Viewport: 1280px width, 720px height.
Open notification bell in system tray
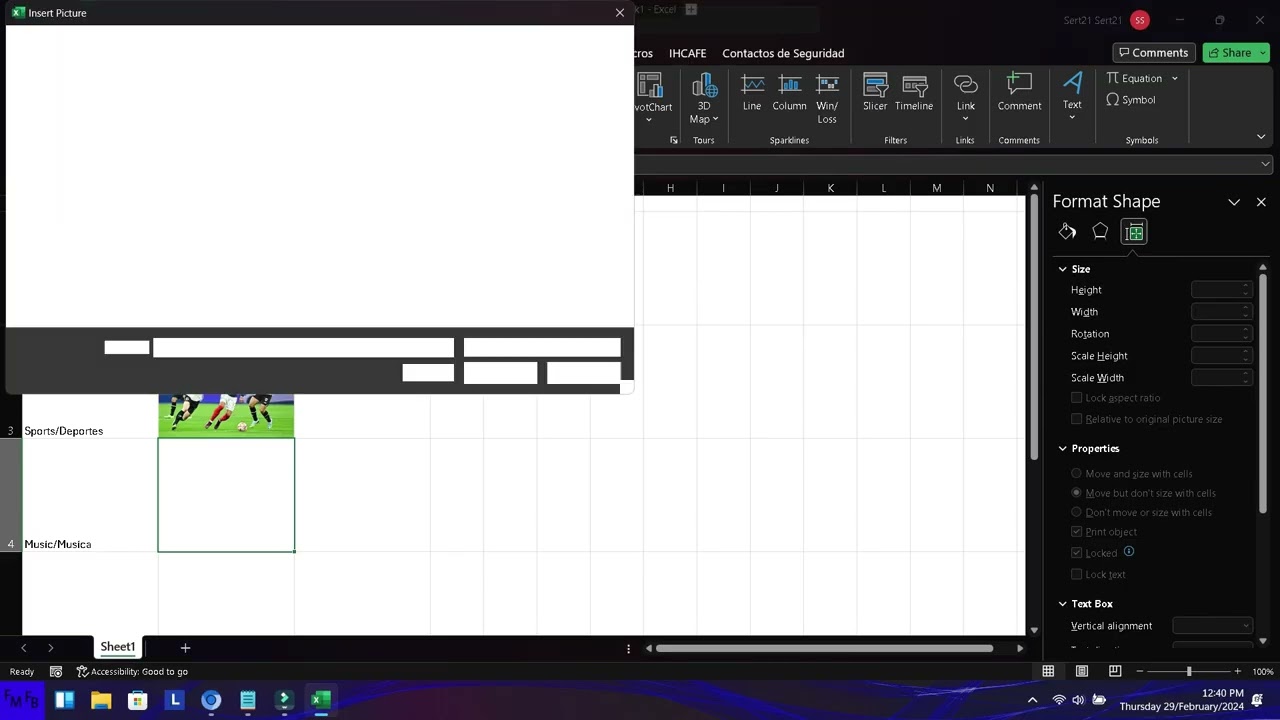click(1257, 700)
